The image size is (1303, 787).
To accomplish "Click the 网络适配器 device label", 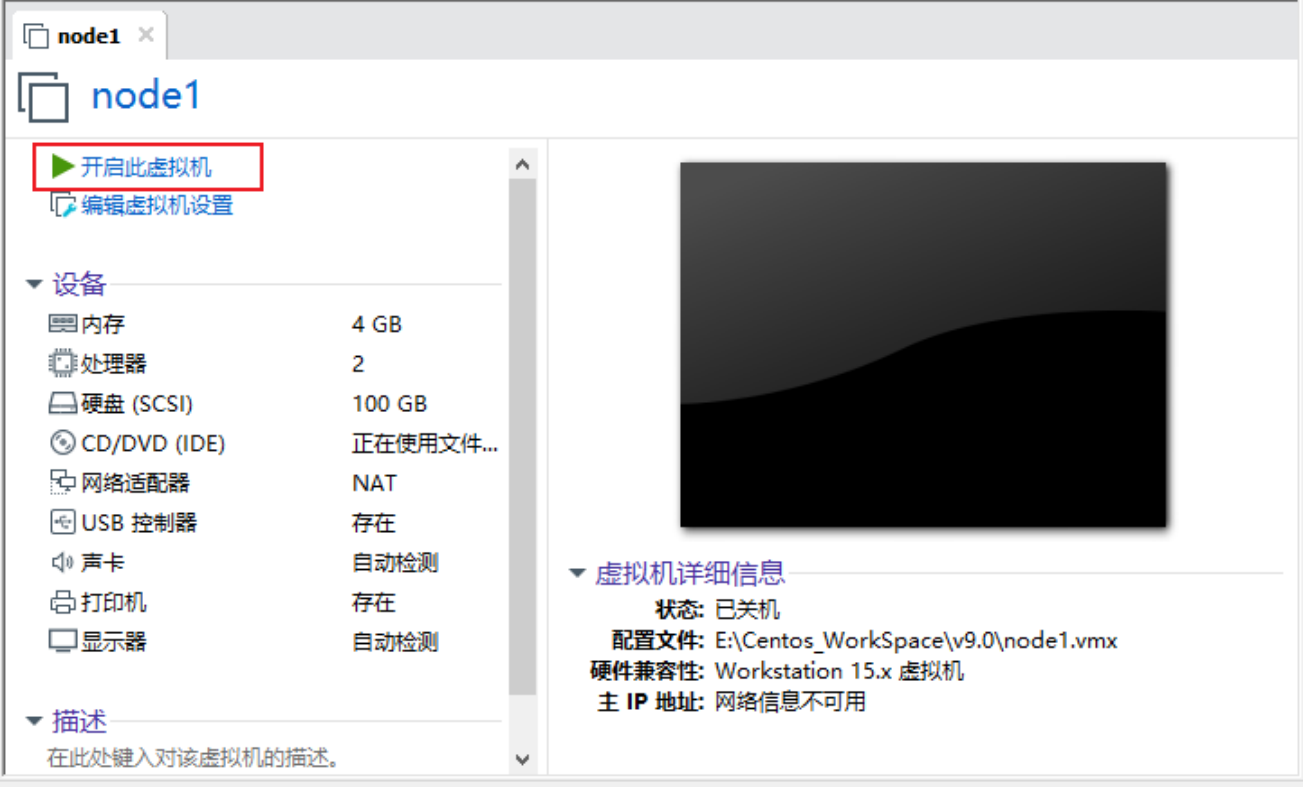I will (135, 483).
